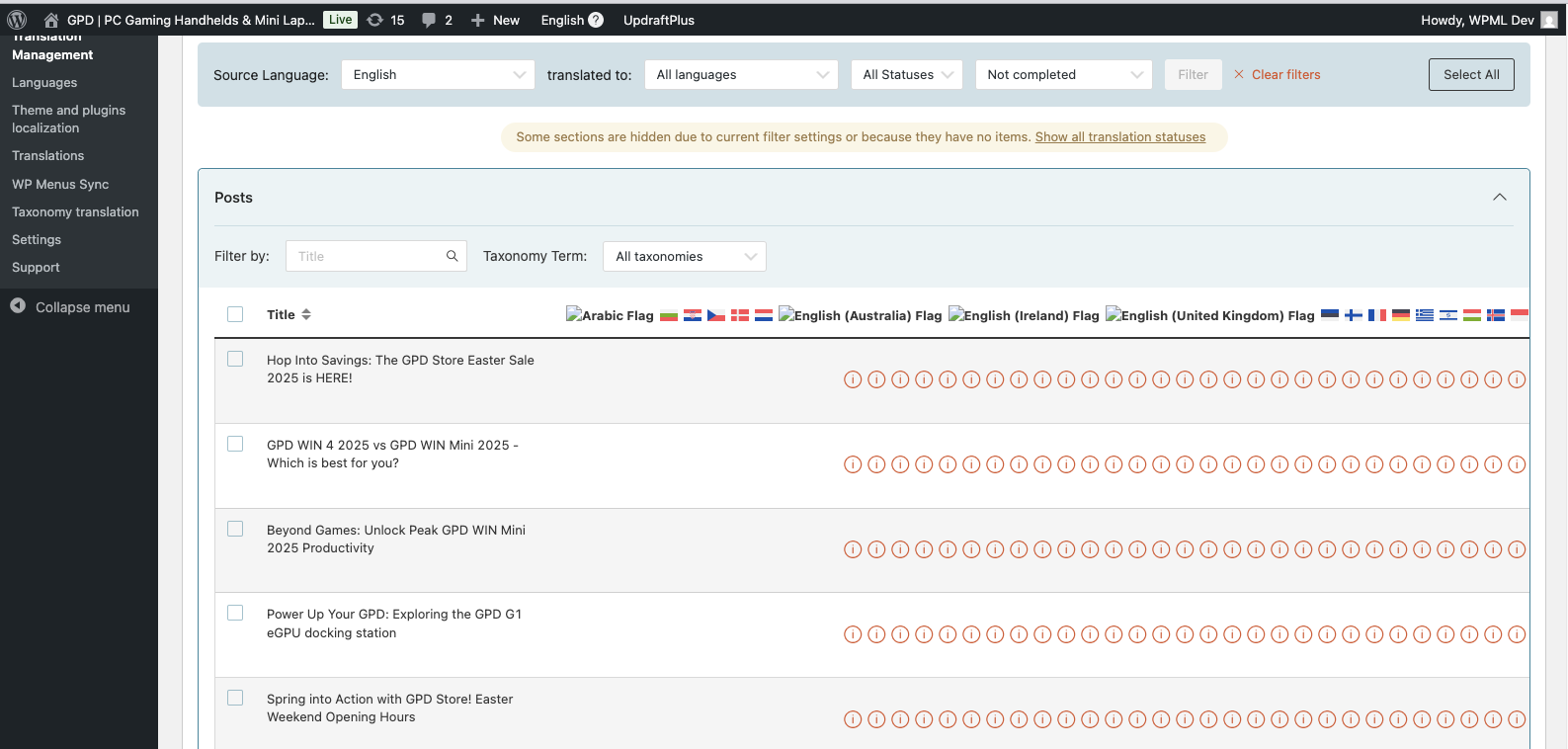Click the home icon beside the site name

(x=51, y=20)
